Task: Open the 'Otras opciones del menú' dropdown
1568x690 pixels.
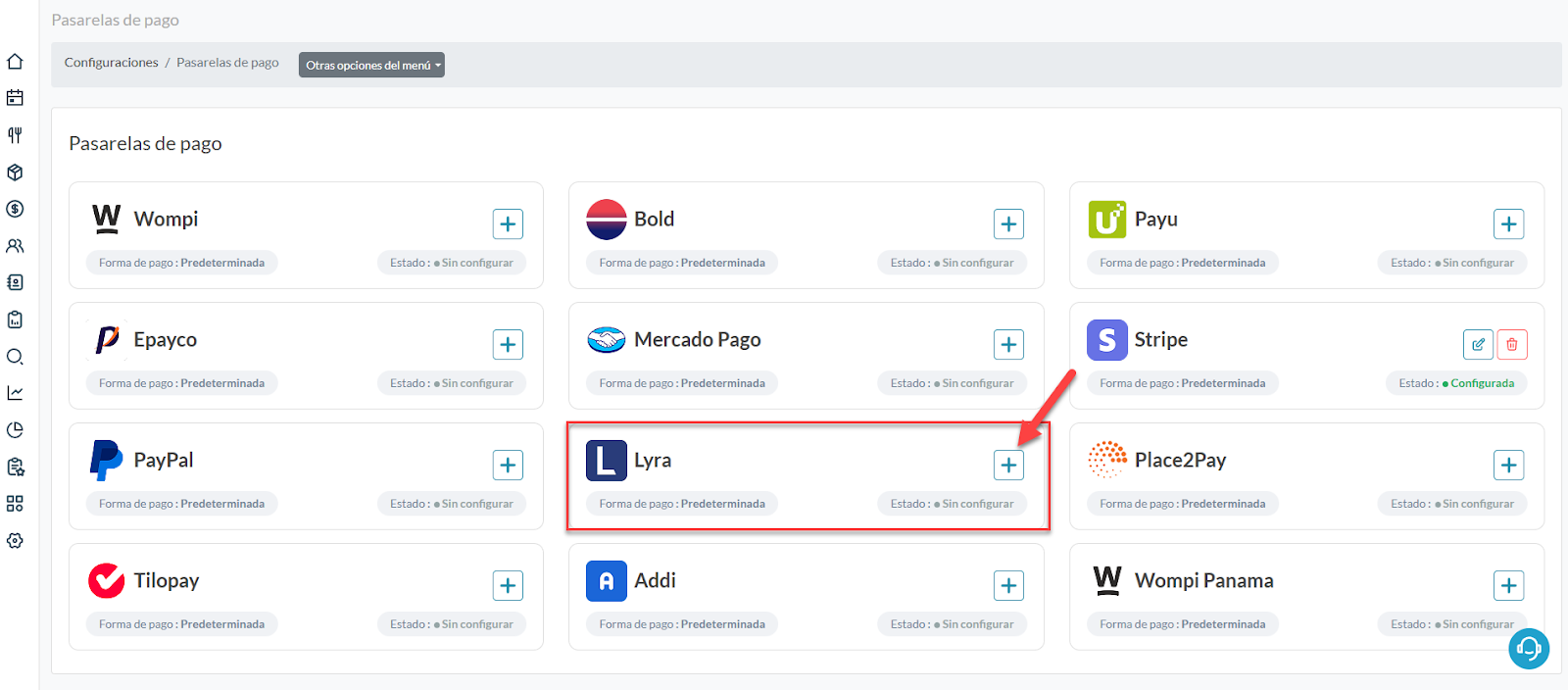Action: pyautogui.click(x=371, y=65)
